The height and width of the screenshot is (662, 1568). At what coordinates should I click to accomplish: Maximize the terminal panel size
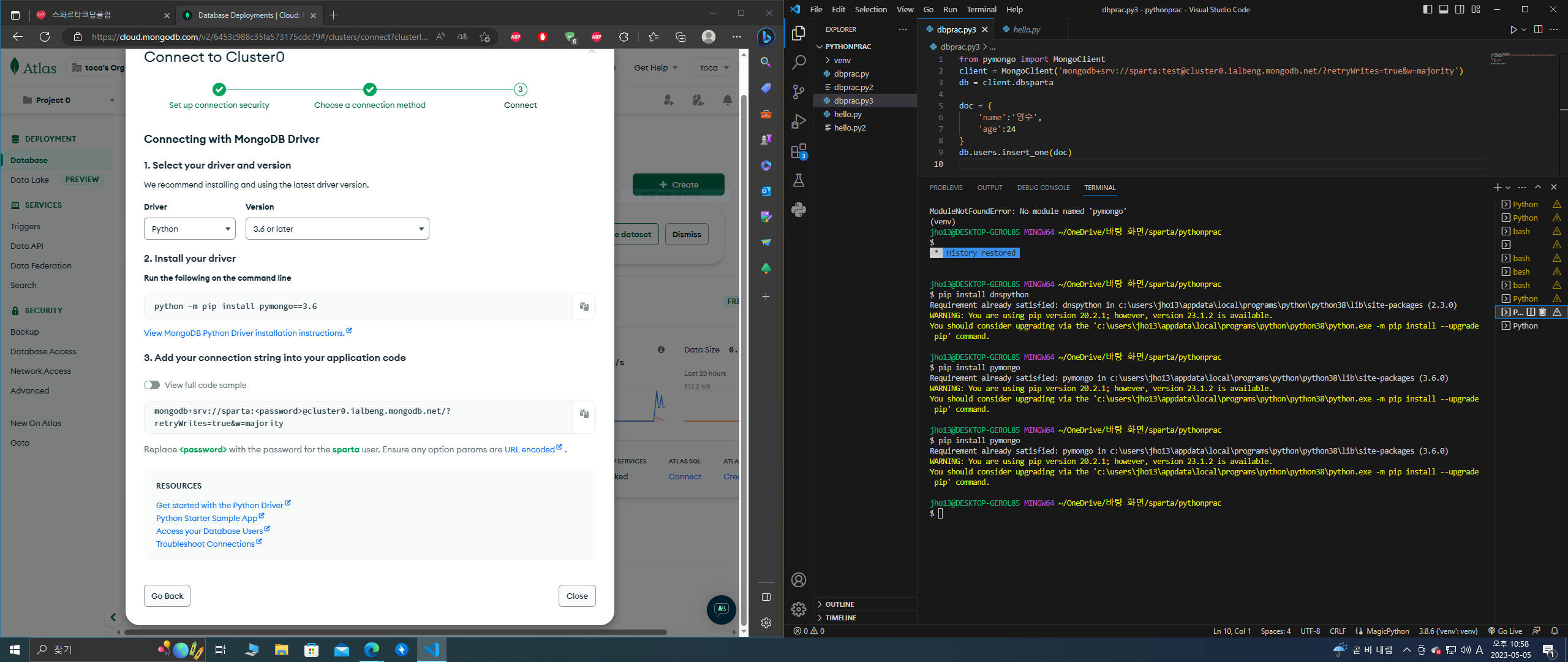point(1537,187)
